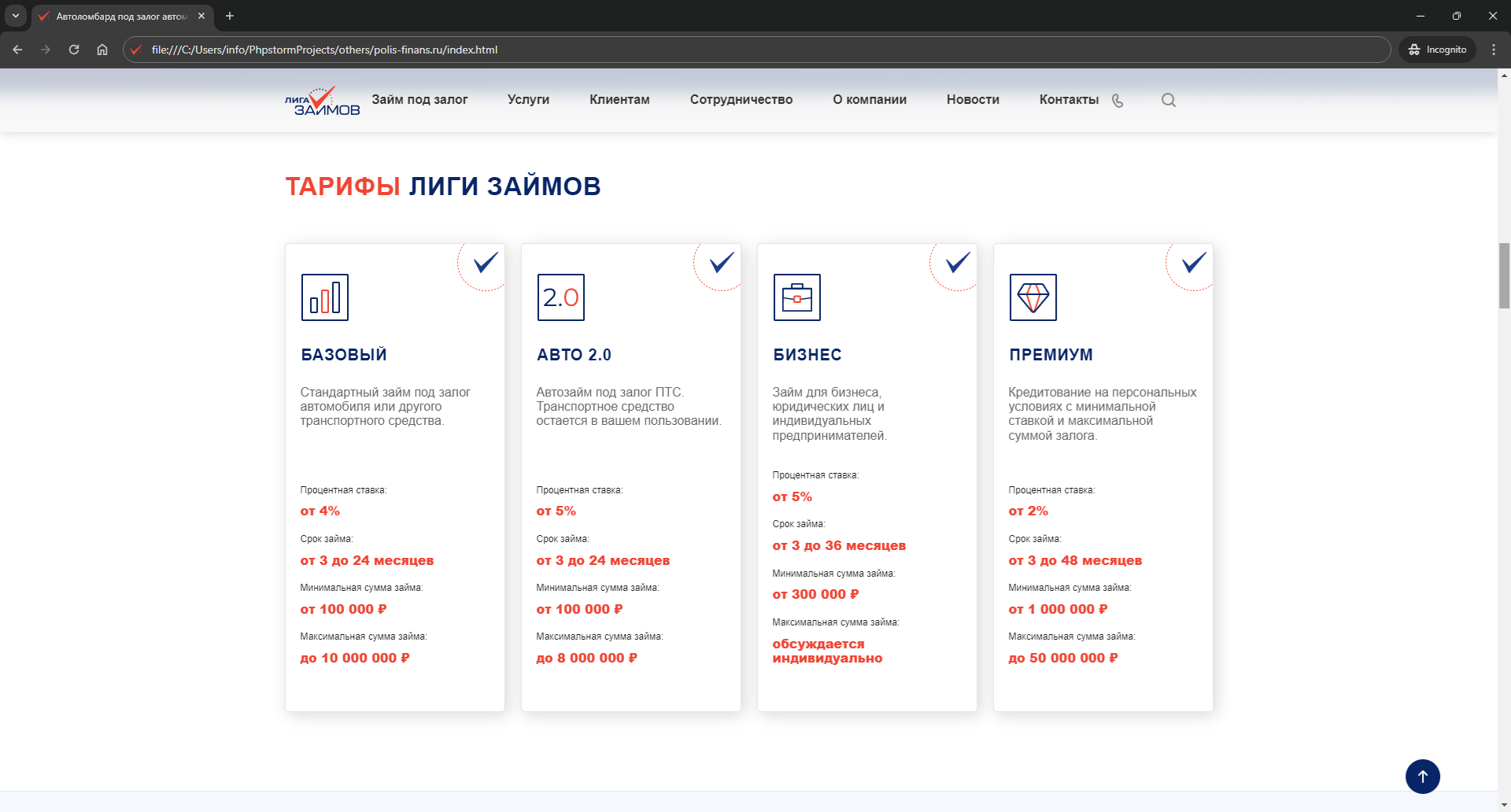Open the browser tab search dropdown
This screenshot has width=1511, height=812.
15,16
